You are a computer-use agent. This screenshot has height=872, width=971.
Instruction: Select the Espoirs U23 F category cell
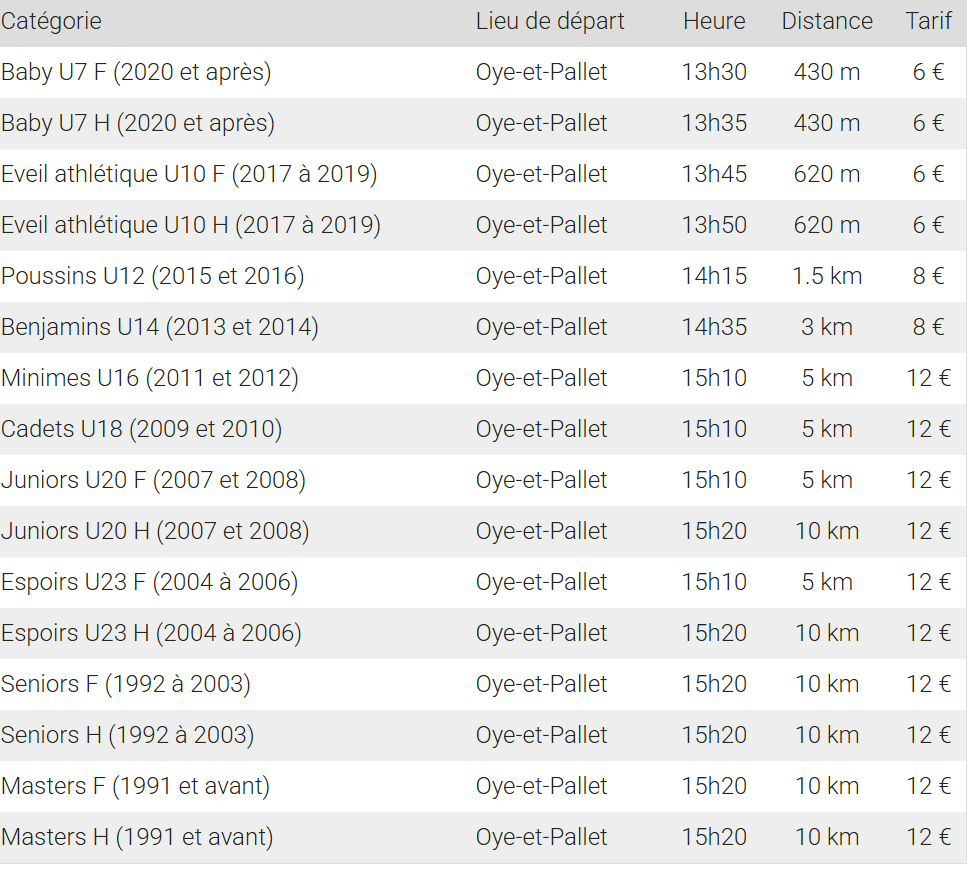[150, 582]
